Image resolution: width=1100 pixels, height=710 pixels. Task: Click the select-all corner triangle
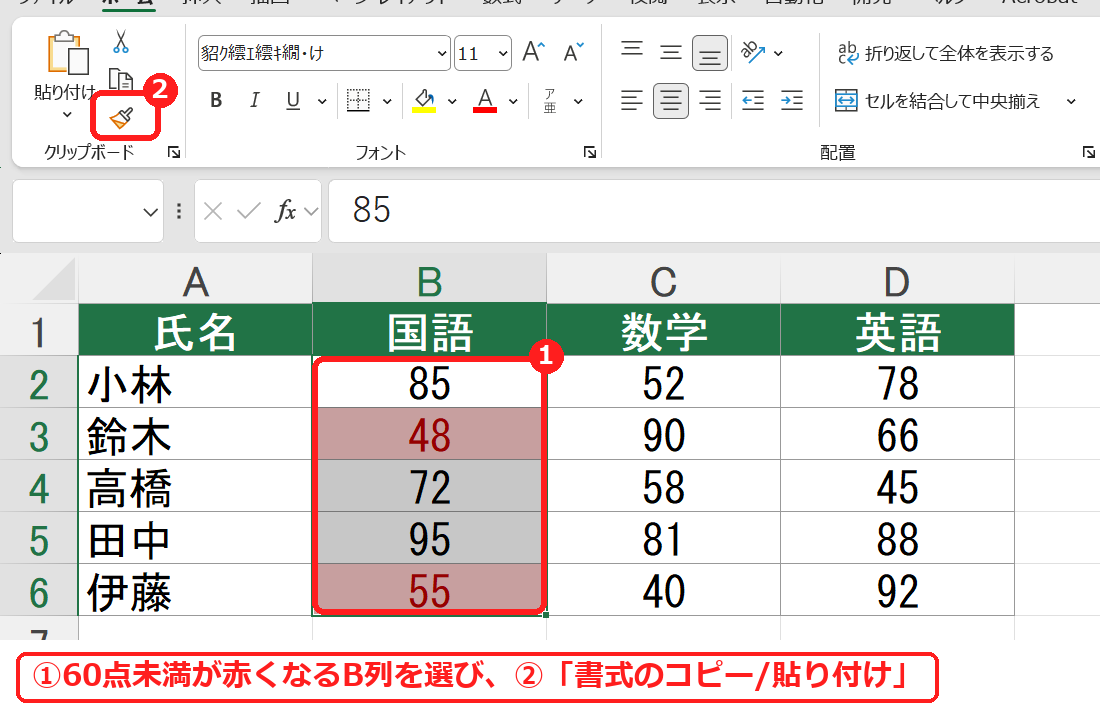(x=55, y=279)
